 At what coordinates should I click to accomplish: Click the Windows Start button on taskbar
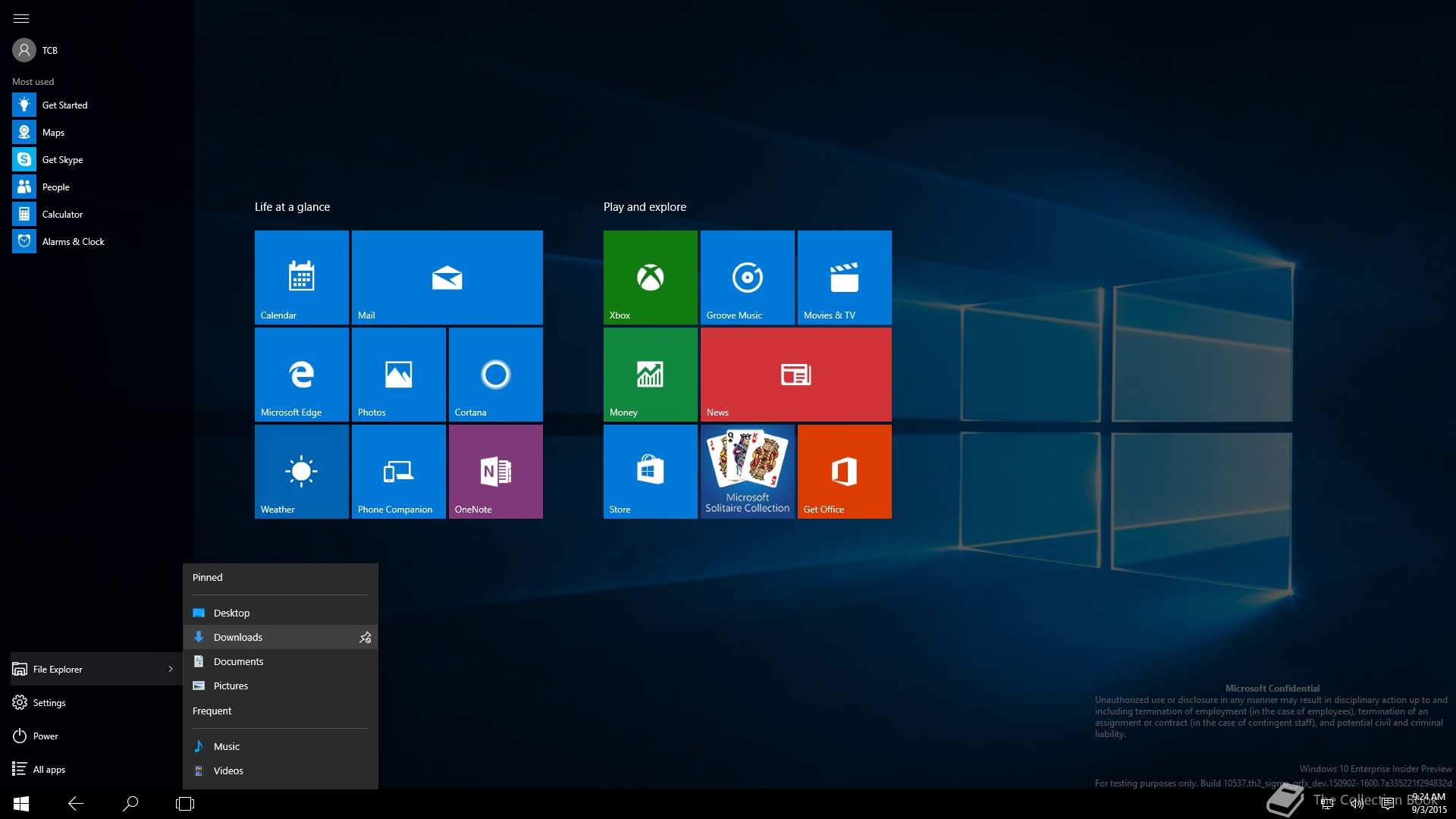[x=21, y=804]
